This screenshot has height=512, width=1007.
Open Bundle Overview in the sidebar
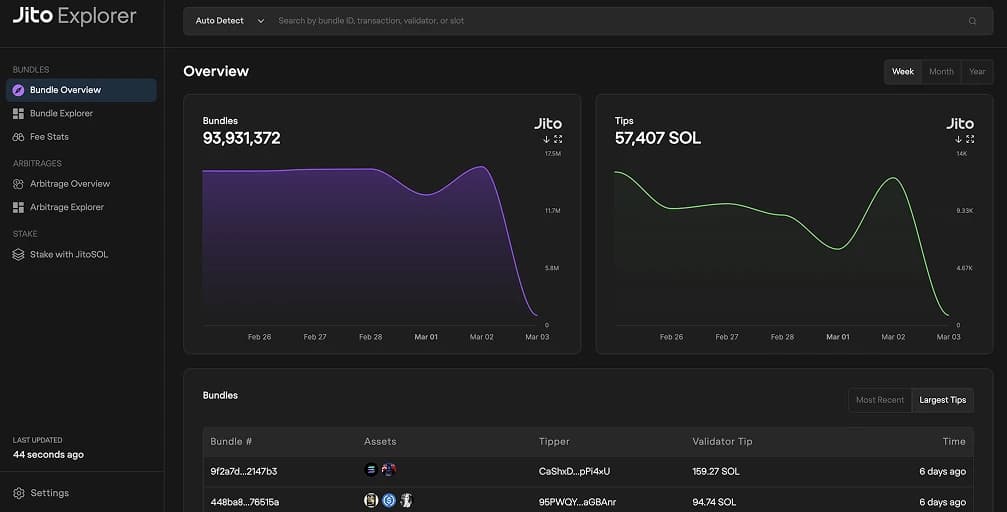coord(81,90)
